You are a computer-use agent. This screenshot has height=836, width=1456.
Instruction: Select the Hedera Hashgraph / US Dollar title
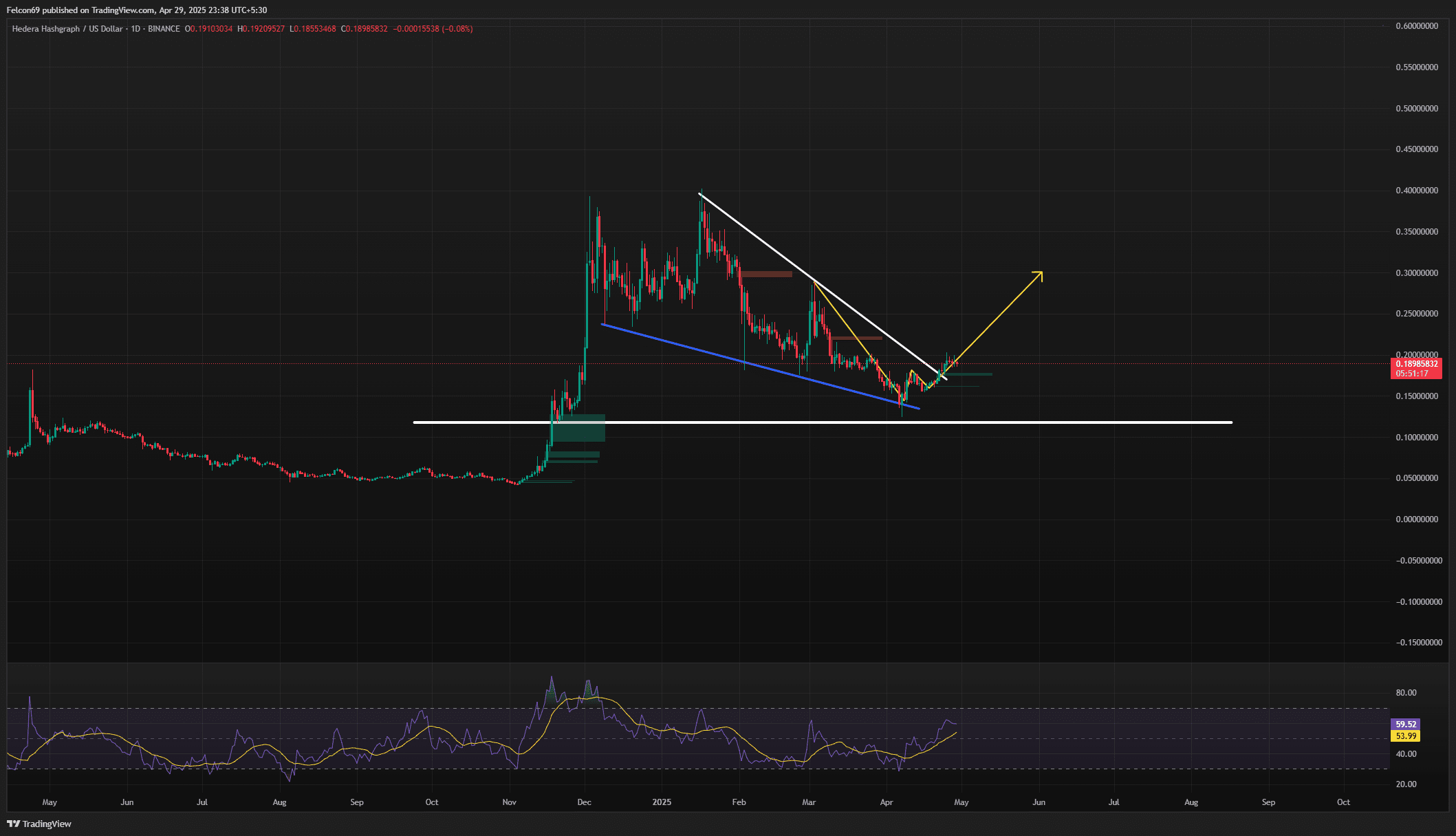[x=67, y=29]
